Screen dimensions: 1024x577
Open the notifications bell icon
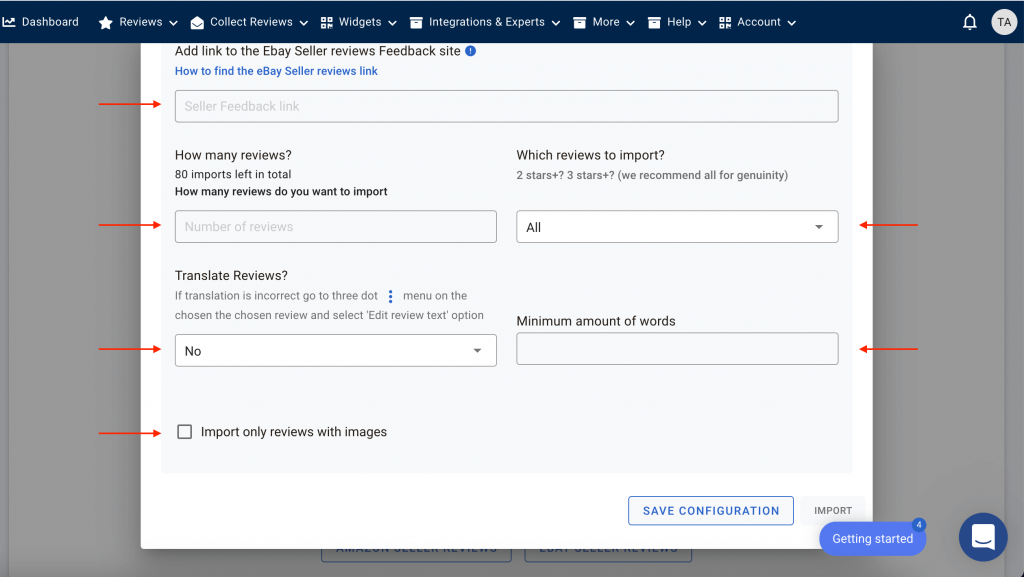pos(970,22)
